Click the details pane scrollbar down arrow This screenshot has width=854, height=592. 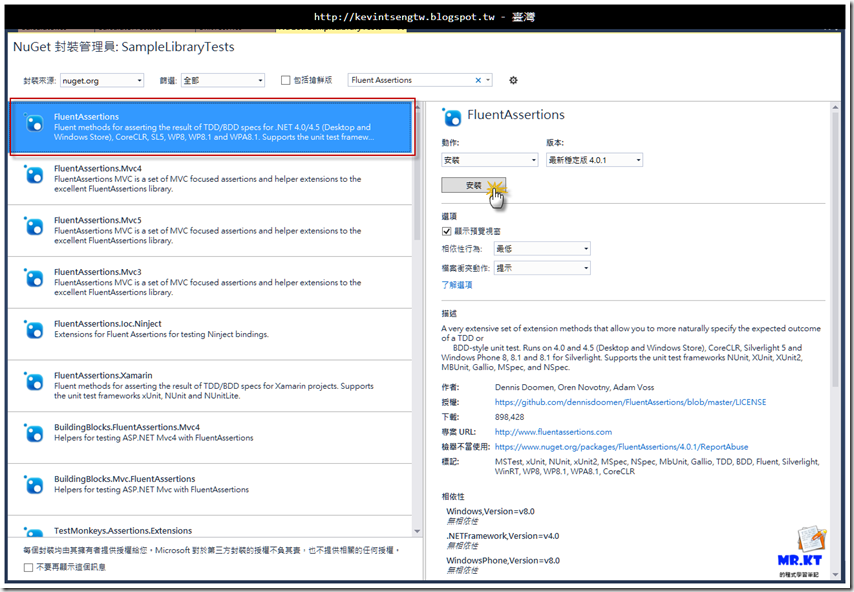835,574
